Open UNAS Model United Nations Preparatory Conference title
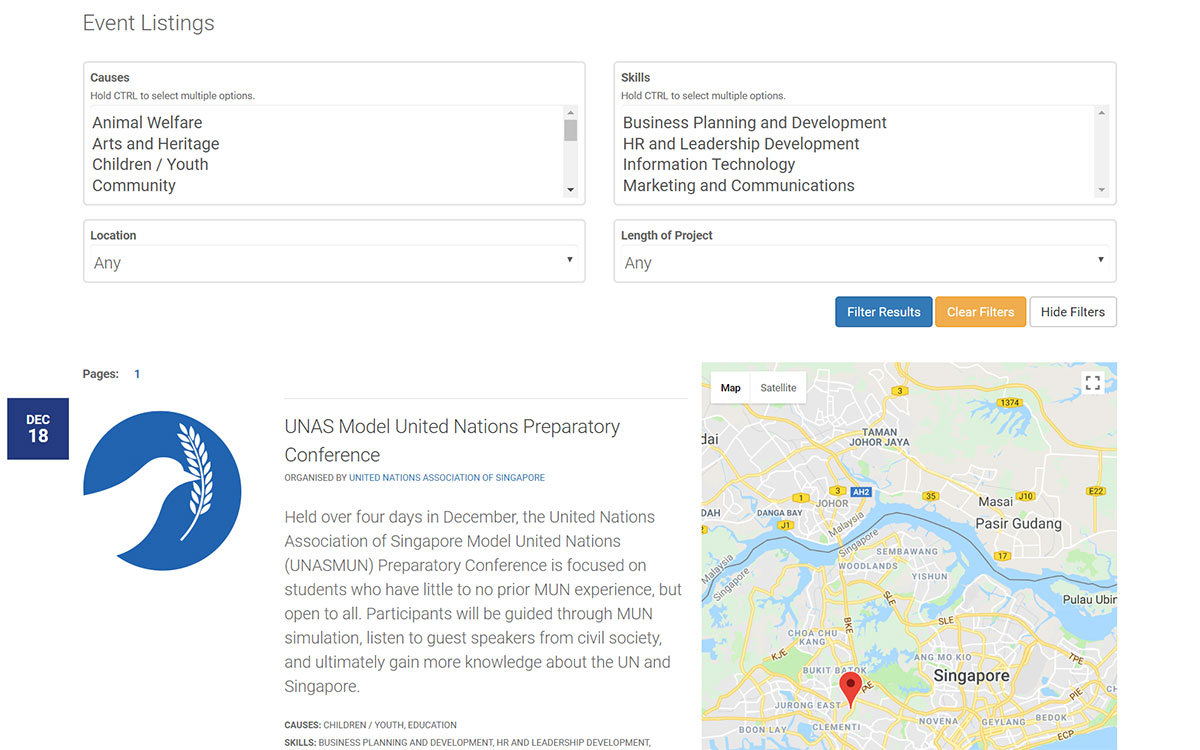Screen dimensions: 1200x750 [452, 440]
